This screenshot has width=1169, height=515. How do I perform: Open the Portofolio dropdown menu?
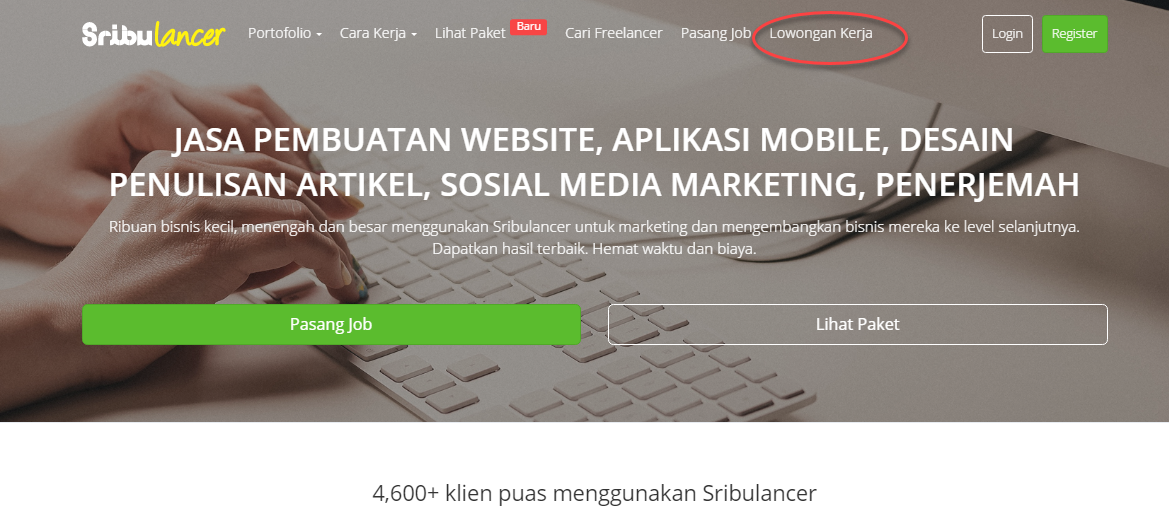tap(285, 34)
